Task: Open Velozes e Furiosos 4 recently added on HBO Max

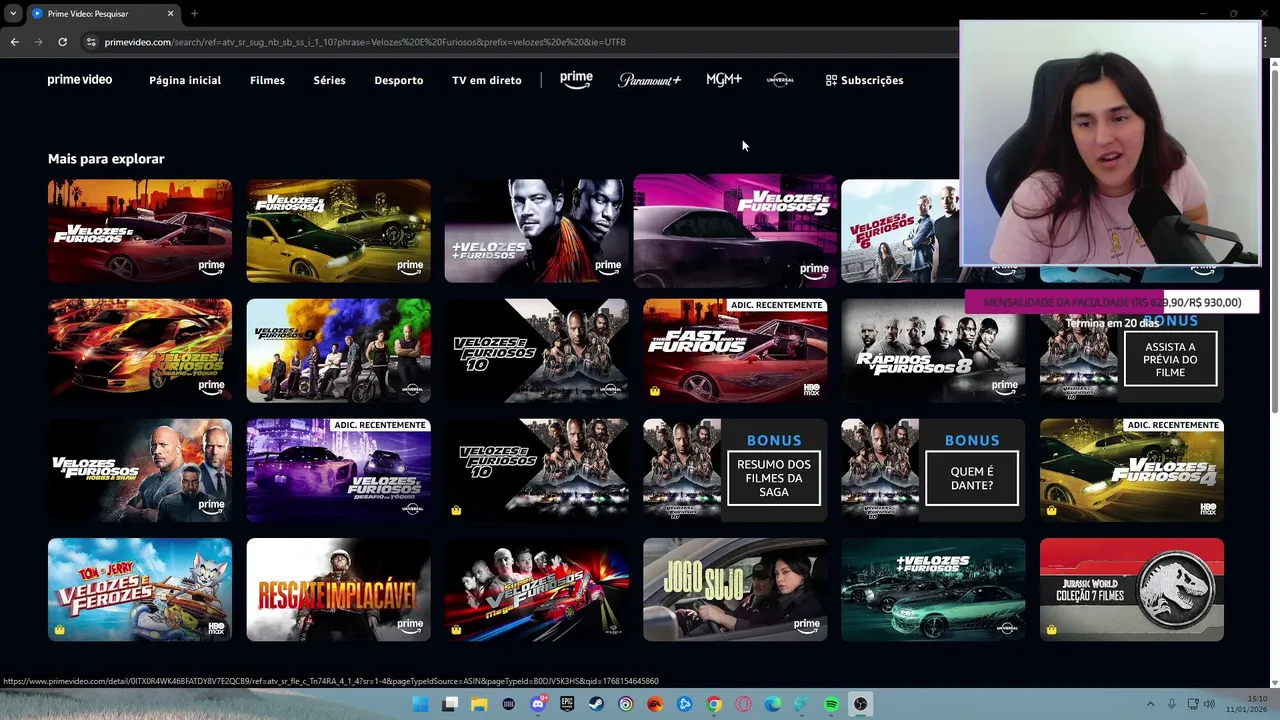Action: click(x=1131, y=470)
